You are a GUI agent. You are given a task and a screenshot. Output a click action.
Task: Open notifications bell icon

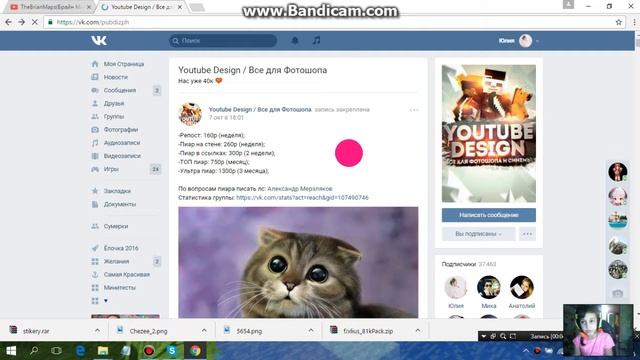click(x=295, y=40)
